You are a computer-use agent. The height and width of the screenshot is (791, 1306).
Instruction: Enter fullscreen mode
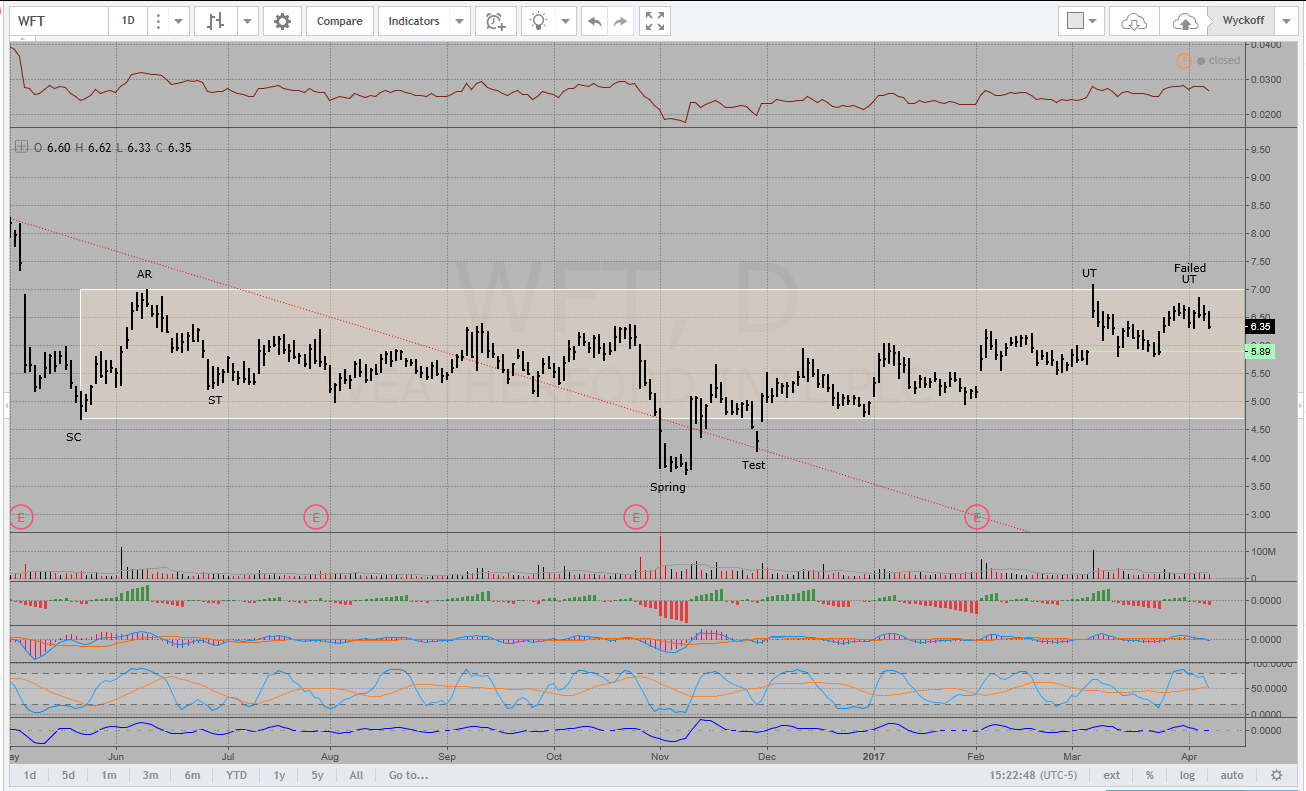pos(655,21)
